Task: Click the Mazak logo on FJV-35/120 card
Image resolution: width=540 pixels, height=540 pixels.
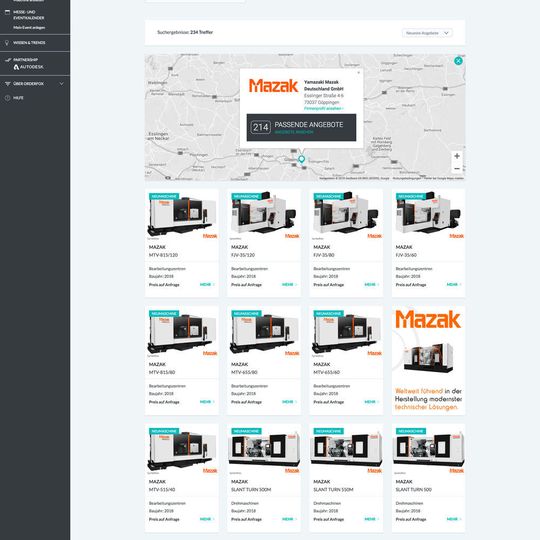Action: [292, 236]
